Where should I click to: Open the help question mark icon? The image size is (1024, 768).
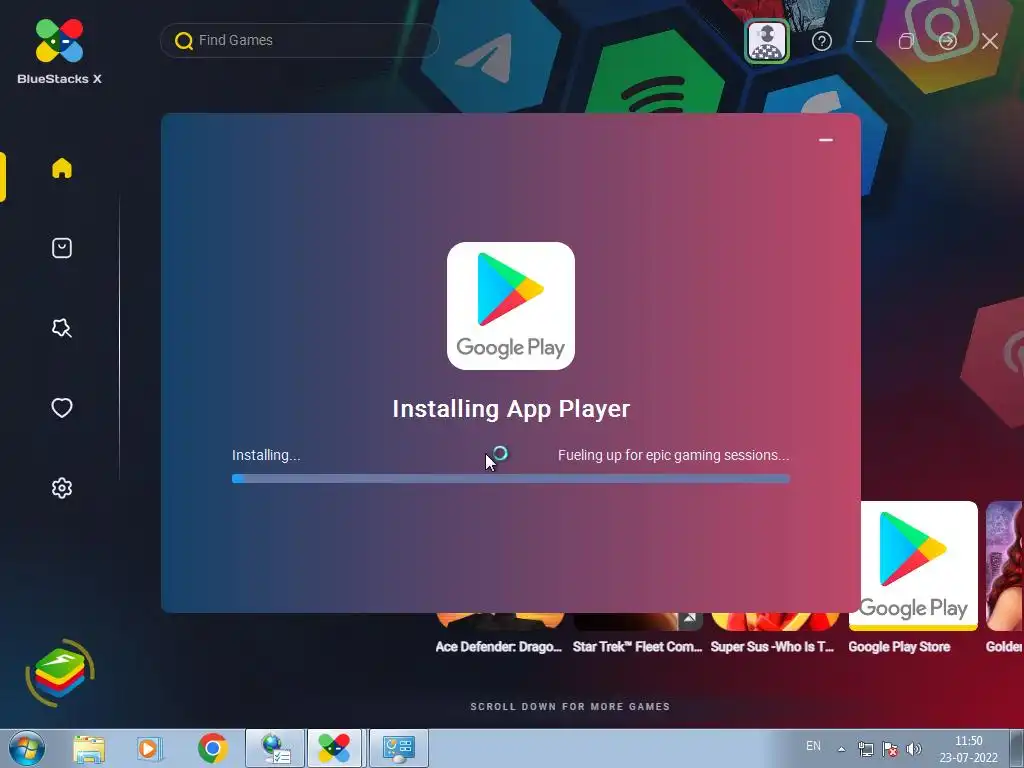tap(822, 41)
